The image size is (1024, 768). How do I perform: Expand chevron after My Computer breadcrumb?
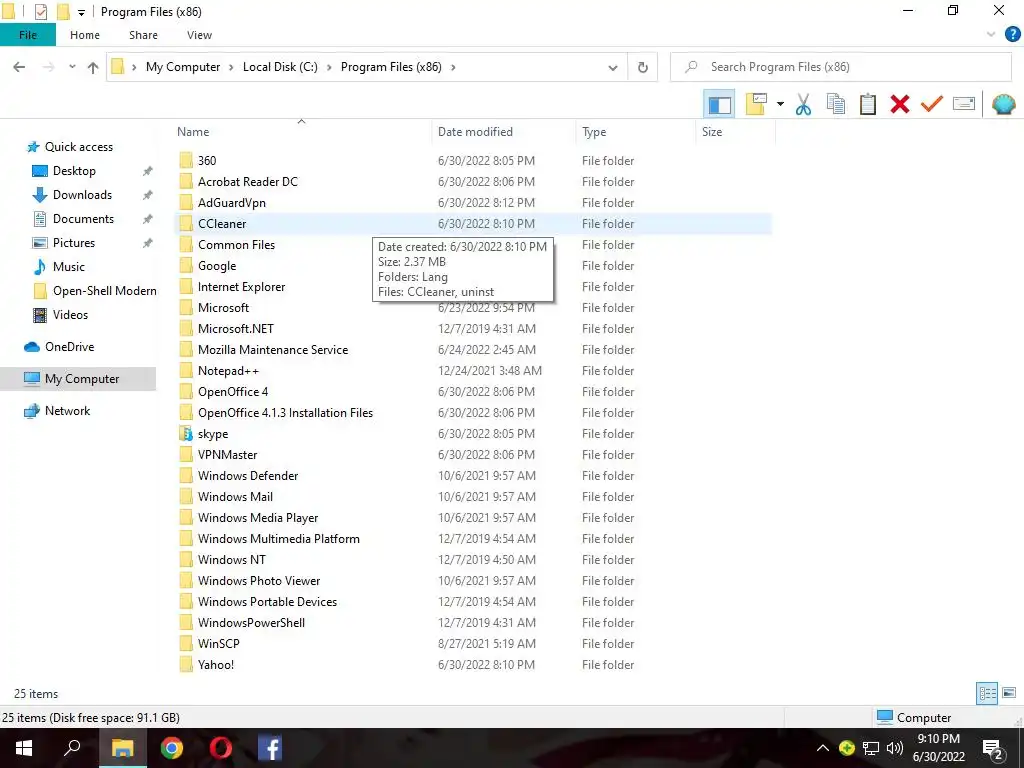pyautogui.click(x=231, y=67)
